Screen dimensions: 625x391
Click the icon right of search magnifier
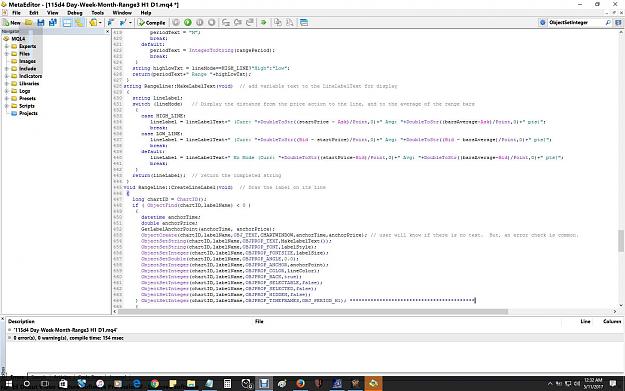pyautogui.click(x=618, y=23)
